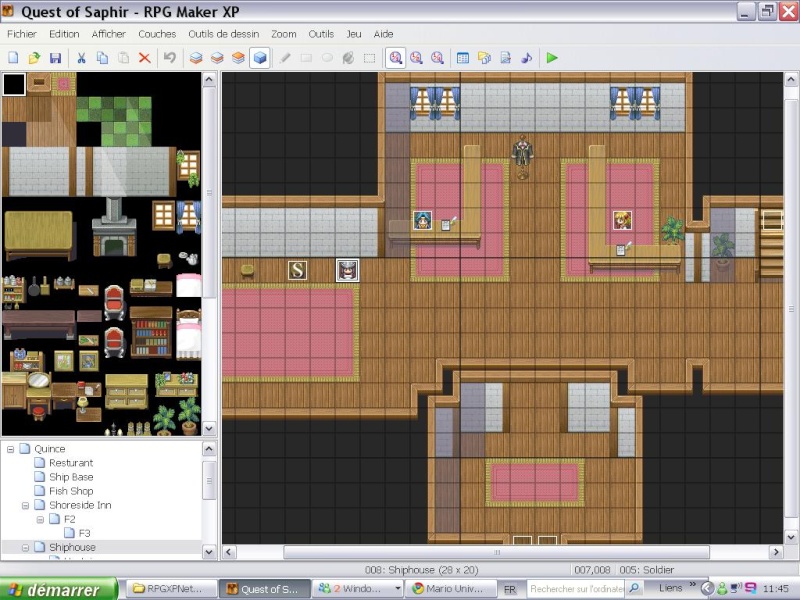Copy with the double-page icon

(x=103, y=58)
